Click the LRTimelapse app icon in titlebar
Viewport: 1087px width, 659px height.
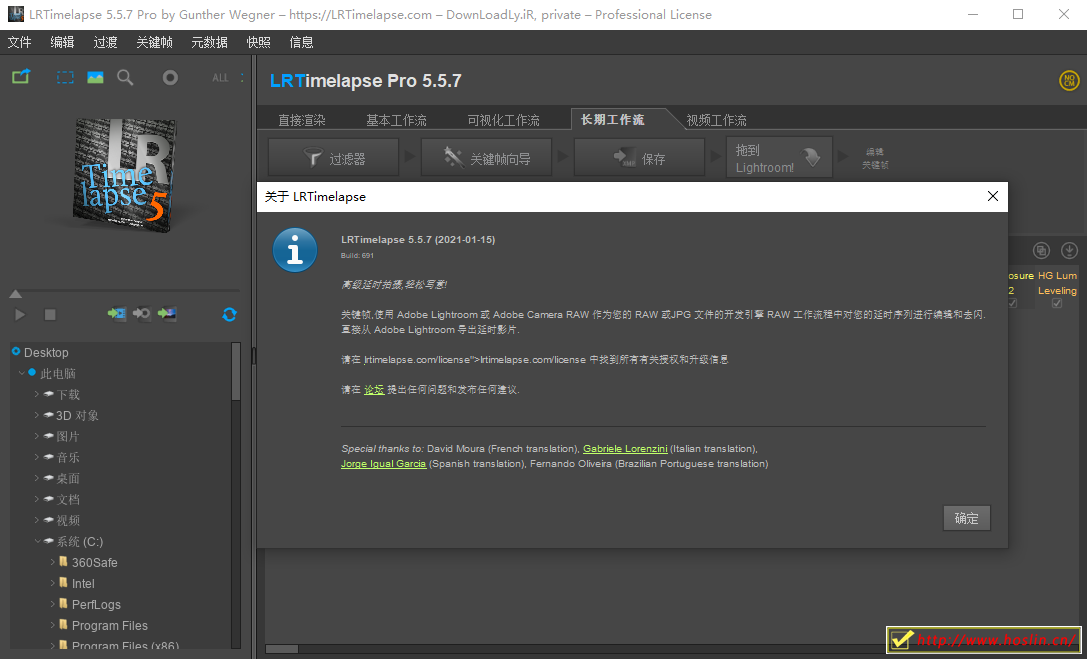point(15,14)
